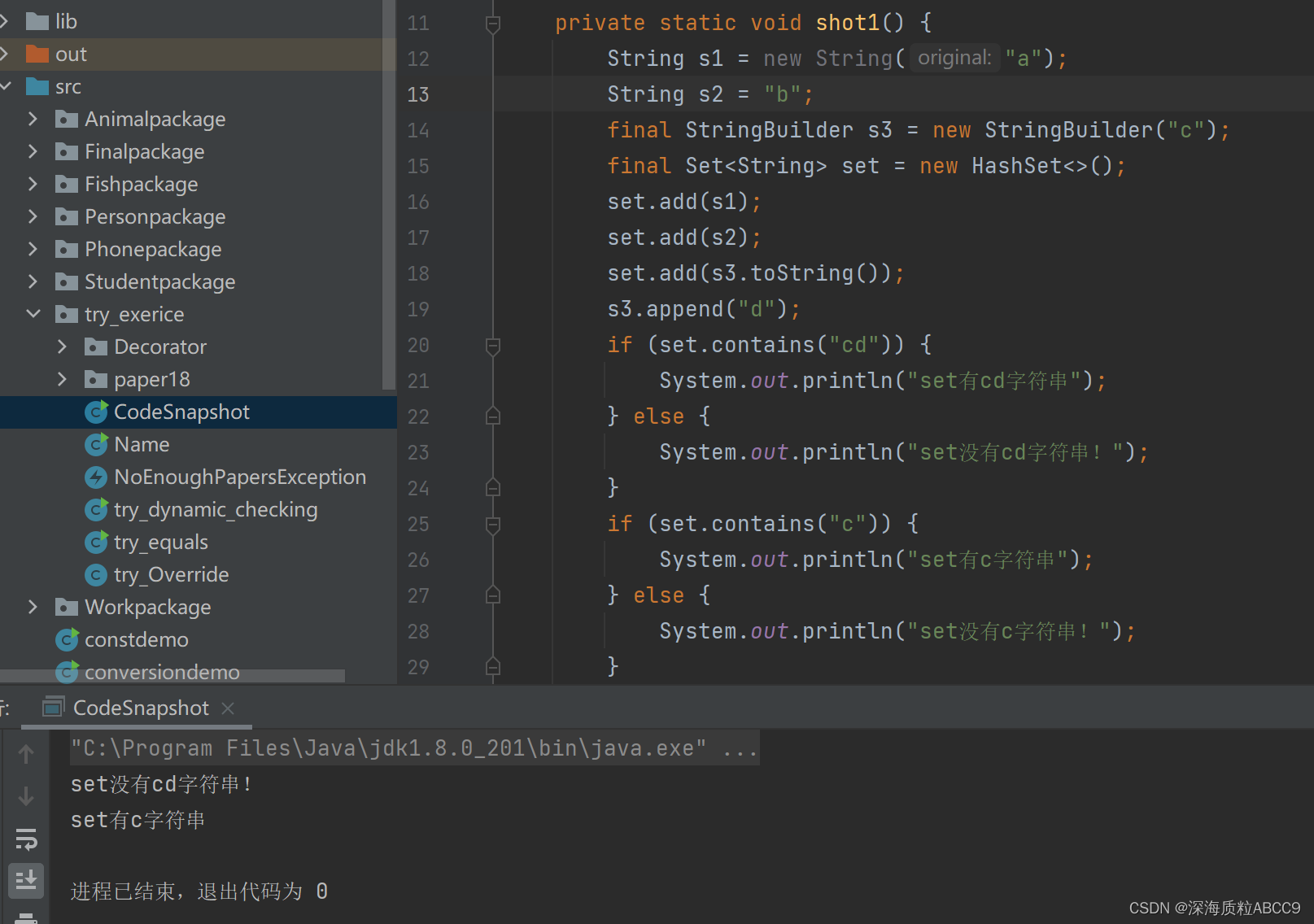This screenshot has height=924, width=1314.
Task: Click the Decorator package icon
Action: (x=96, y=346)
